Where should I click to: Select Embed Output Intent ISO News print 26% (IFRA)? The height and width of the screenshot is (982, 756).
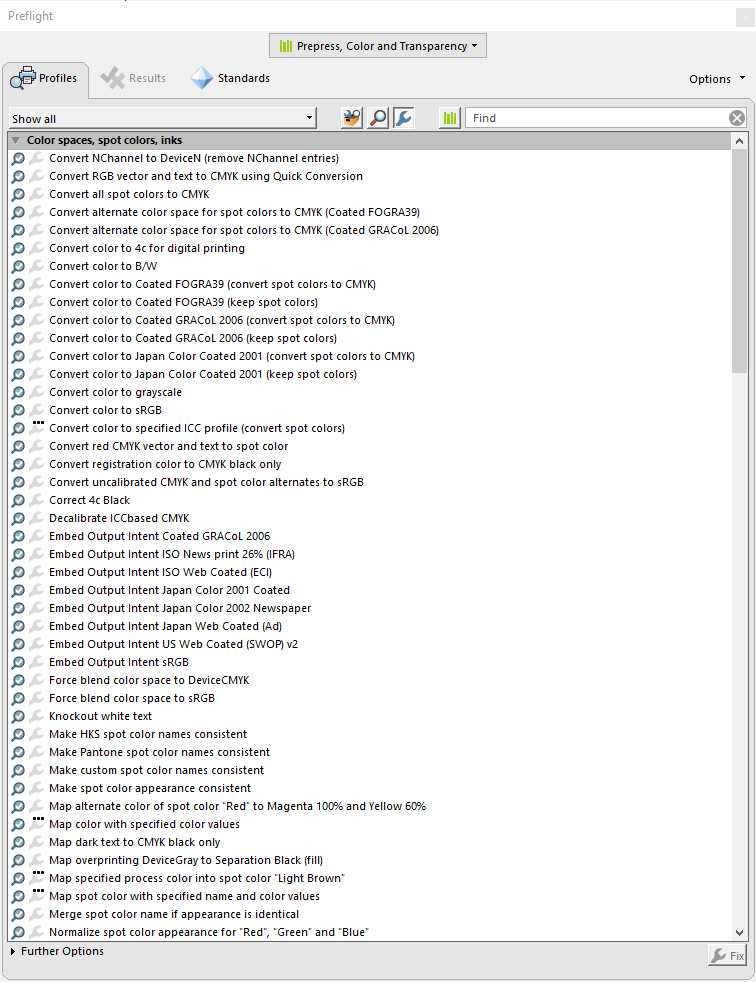(x=172, y=554)
